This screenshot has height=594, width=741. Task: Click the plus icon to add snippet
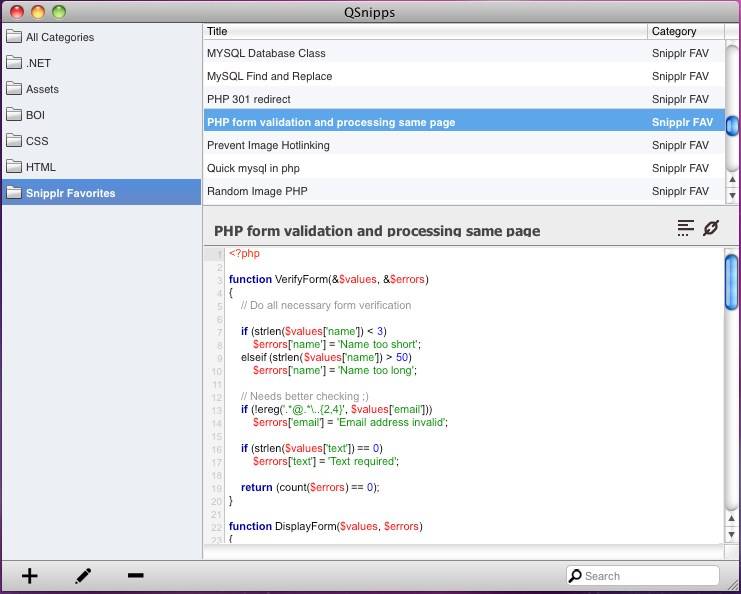[29, 576]
